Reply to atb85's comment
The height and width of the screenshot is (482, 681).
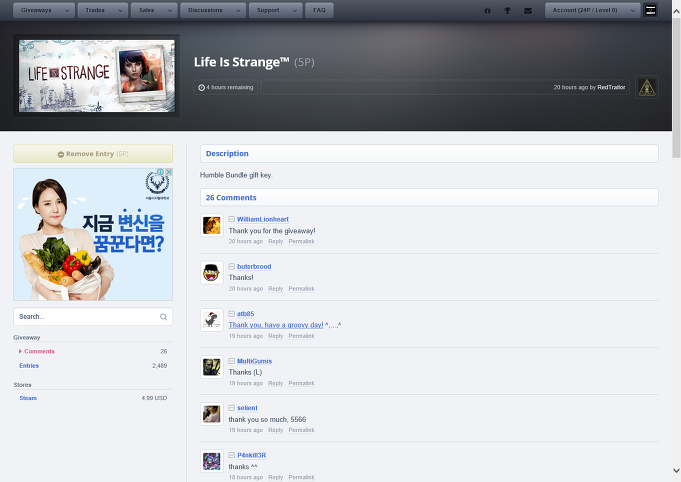click(275, 336)
